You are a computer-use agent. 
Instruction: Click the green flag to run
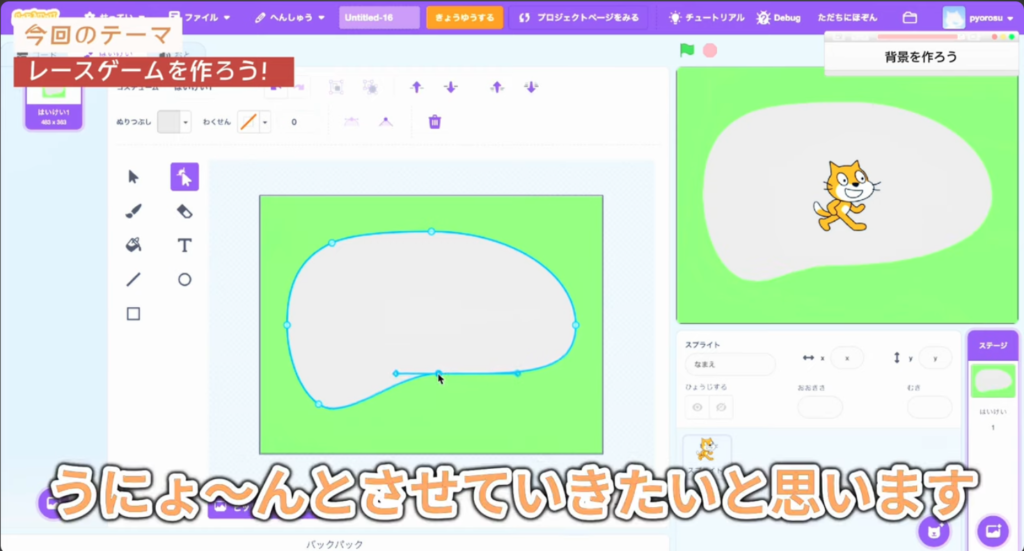687,50
